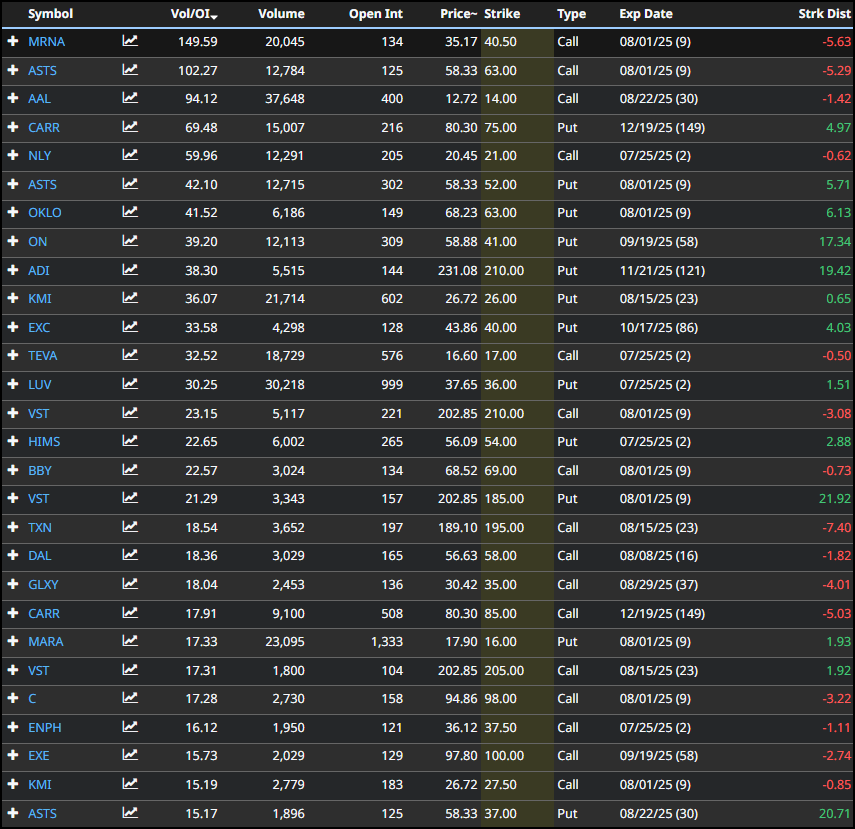This screenshot has width=855, height=829.
Task: Open the OKLO symbol link
Action: click(45, 213)
